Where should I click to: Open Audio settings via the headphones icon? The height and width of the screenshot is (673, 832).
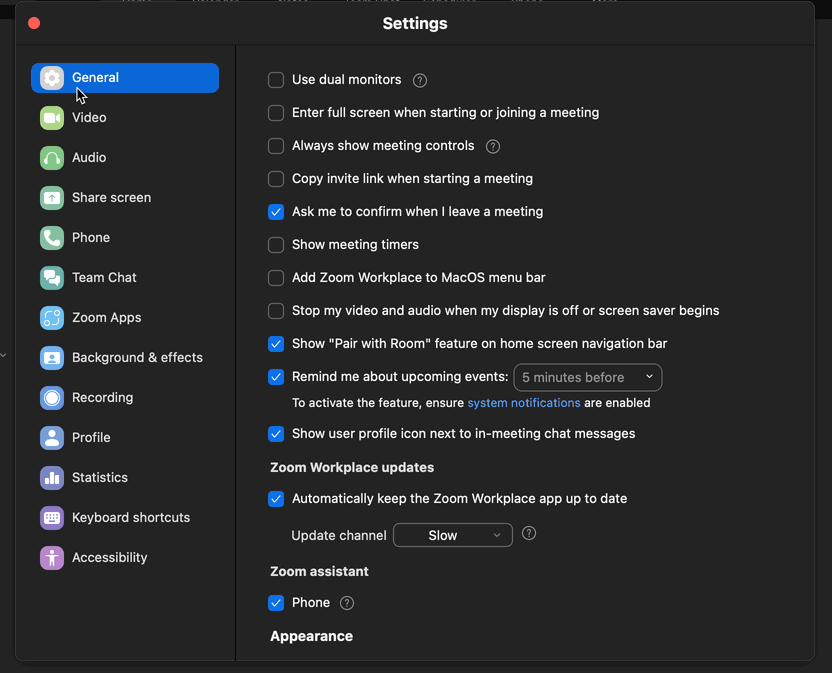[51, 157]
